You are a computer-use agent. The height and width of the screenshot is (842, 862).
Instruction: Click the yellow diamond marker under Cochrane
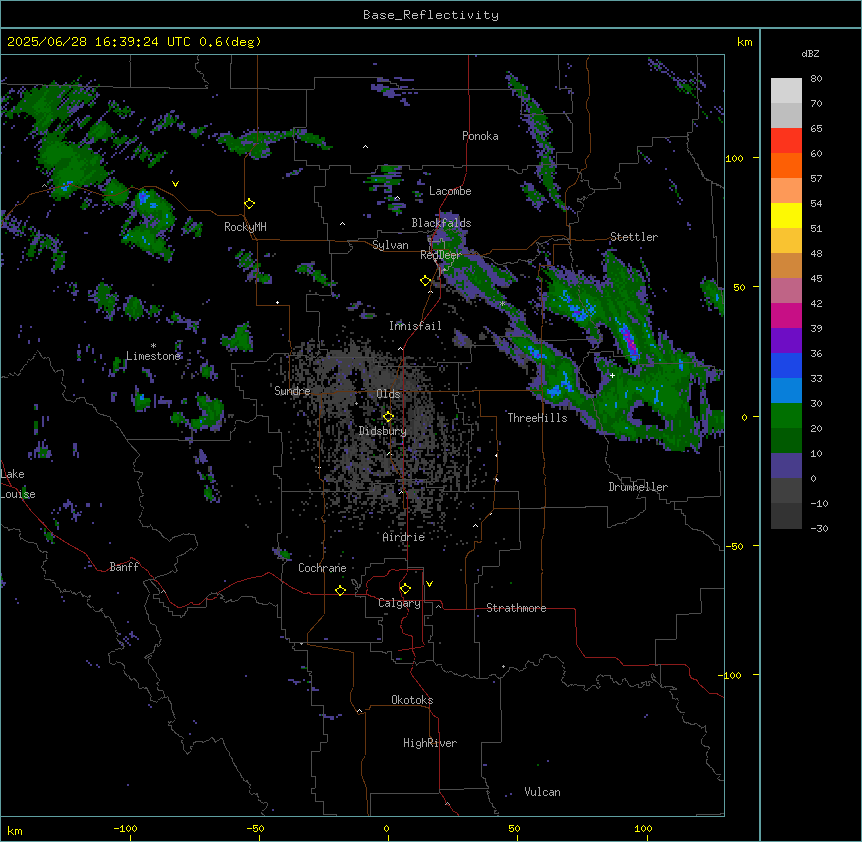[340, 590]
